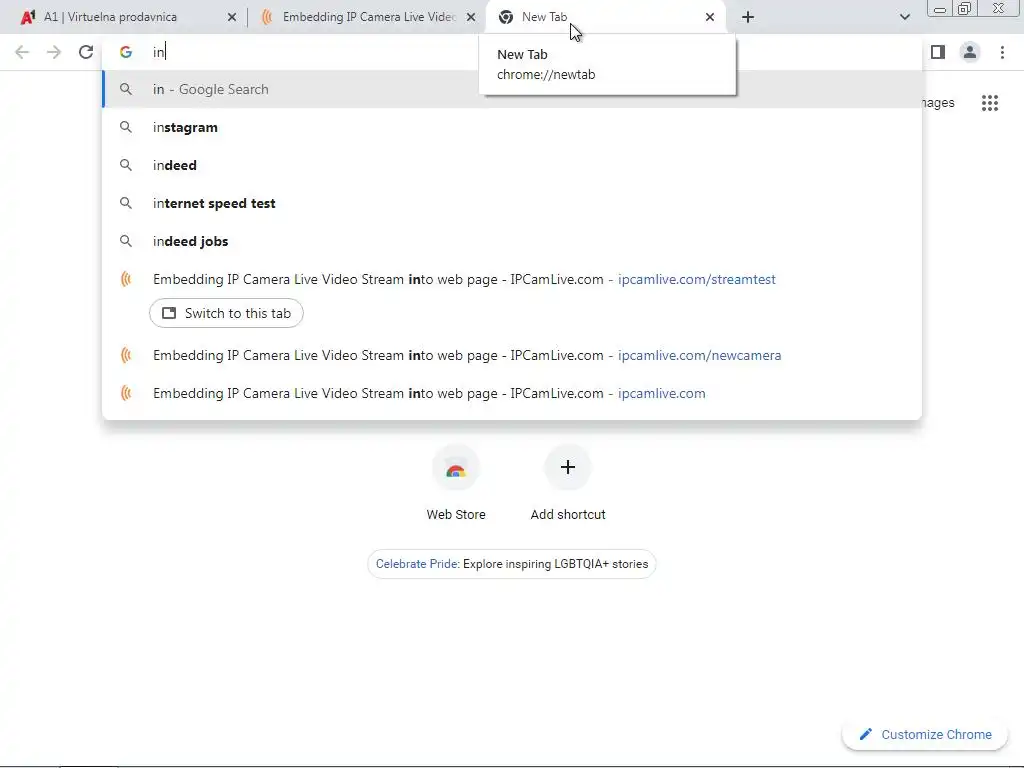The height and width of the screenshot is (768, 1024).
Task: Click the search icon beside indeed jobs
Action: coord(126,241)
